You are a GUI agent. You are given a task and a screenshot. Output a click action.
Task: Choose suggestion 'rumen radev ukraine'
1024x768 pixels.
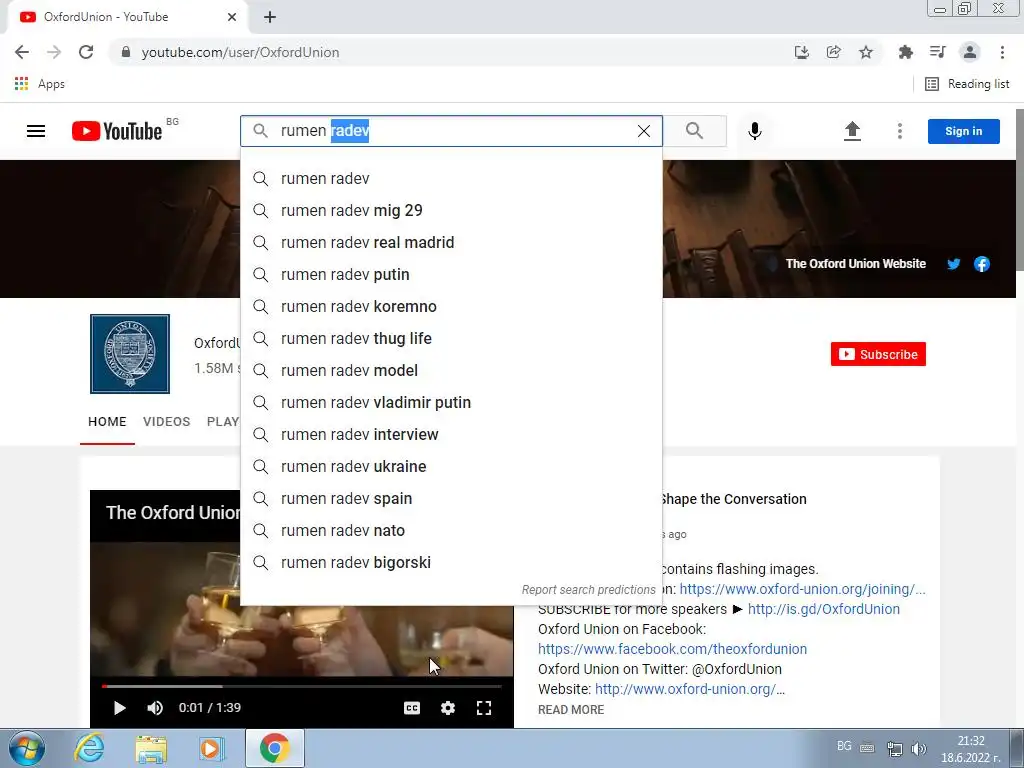click(451, 466)
